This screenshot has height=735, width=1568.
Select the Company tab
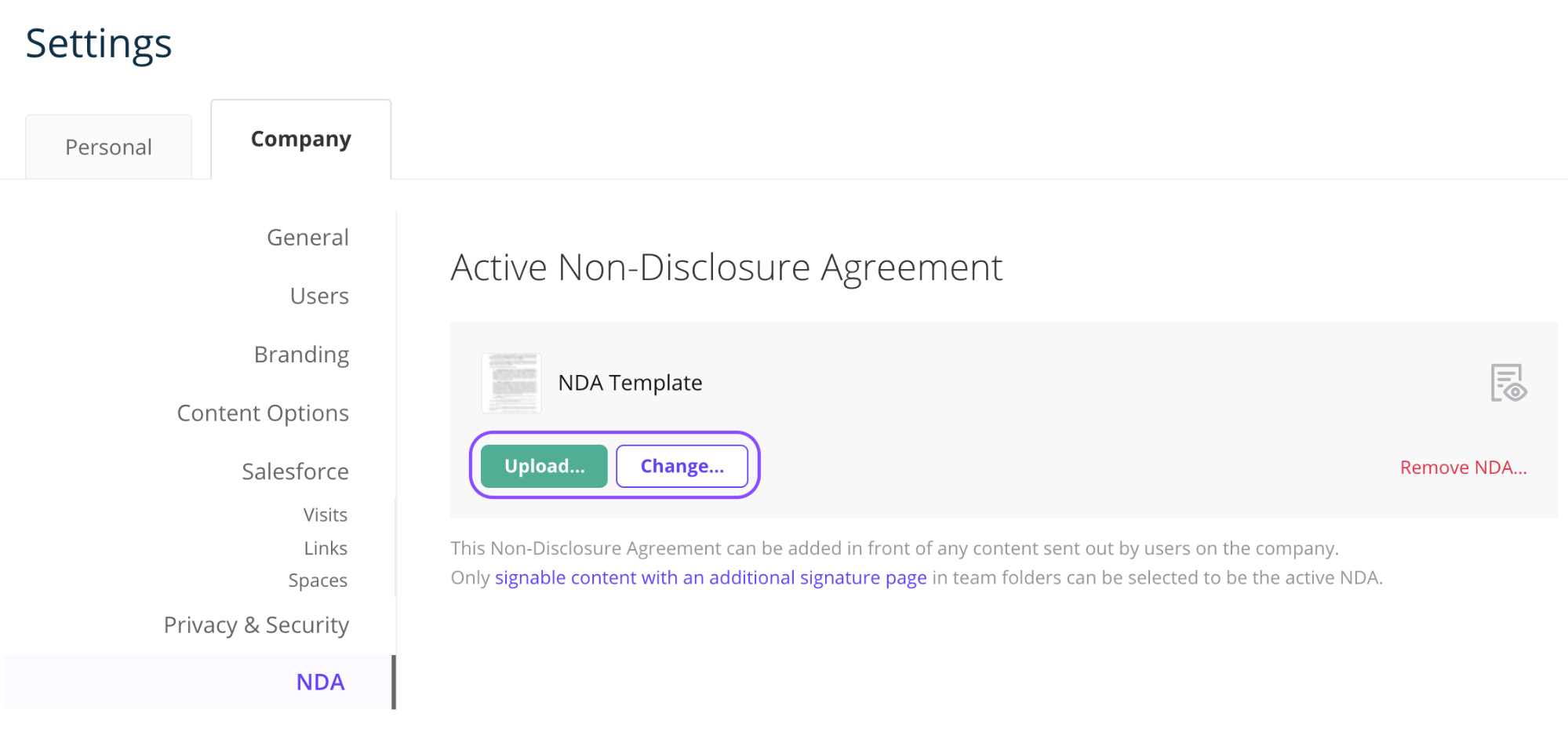click(x=301, y=139)
